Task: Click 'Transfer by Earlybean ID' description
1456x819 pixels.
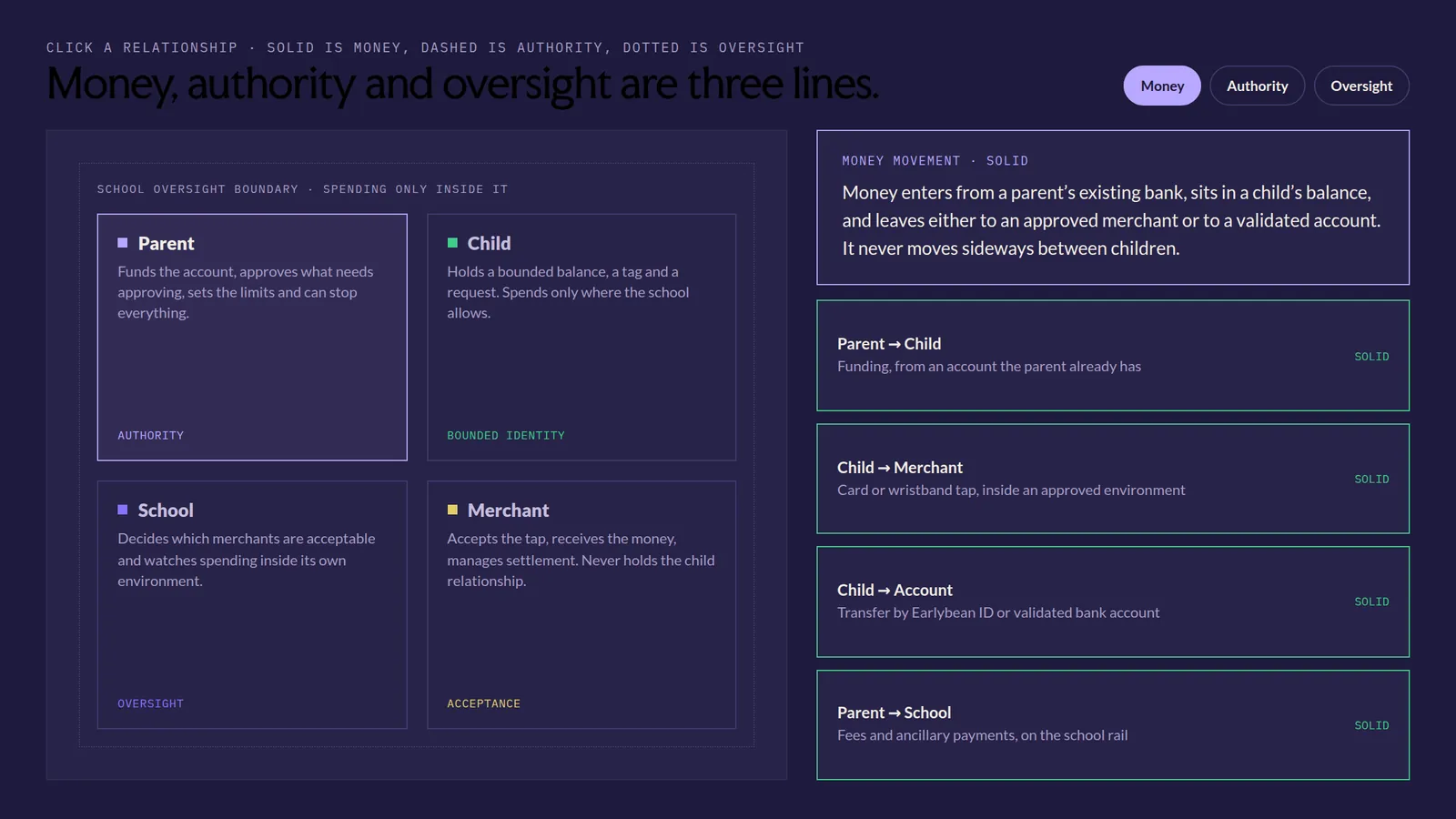Action: pyautogui.click(x=998, y=612)
